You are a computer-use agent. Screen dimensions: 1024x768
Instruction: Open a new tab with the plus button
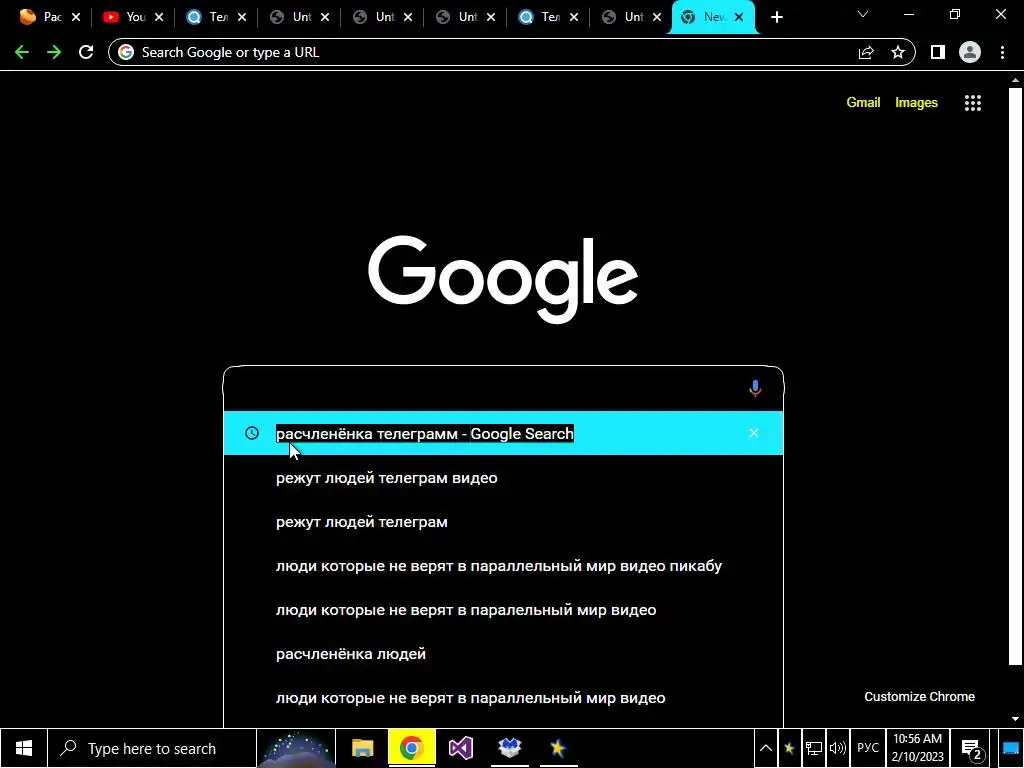tap(776, 17)
